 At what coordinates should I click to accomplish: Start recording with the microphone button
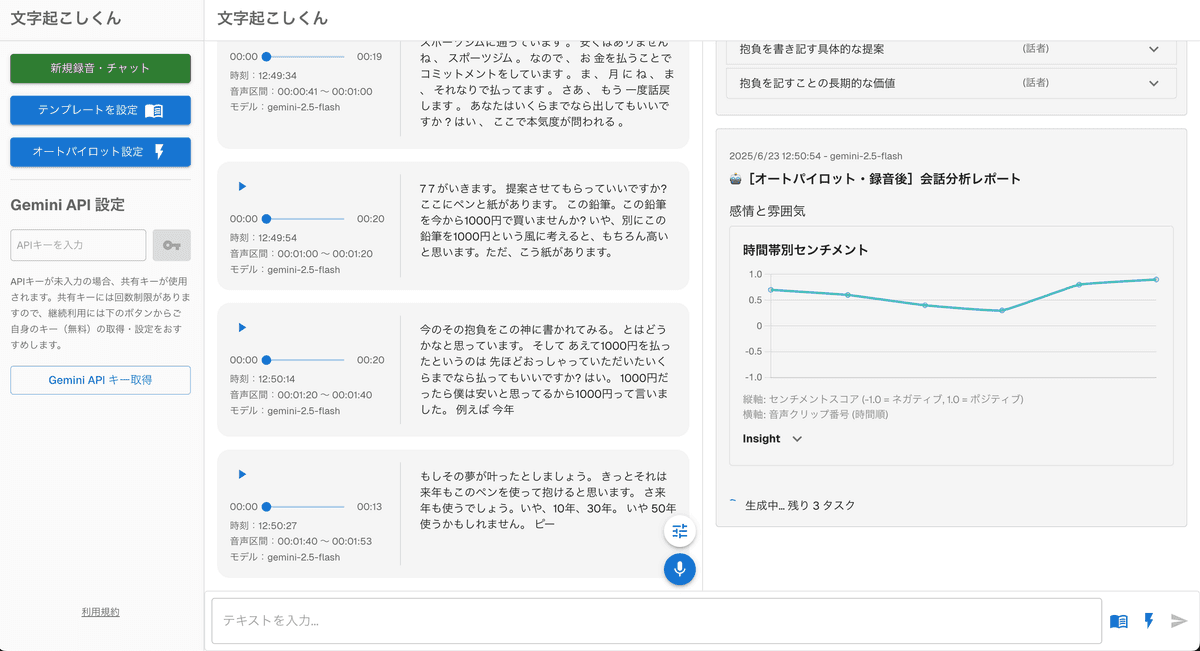pos(680,569)
